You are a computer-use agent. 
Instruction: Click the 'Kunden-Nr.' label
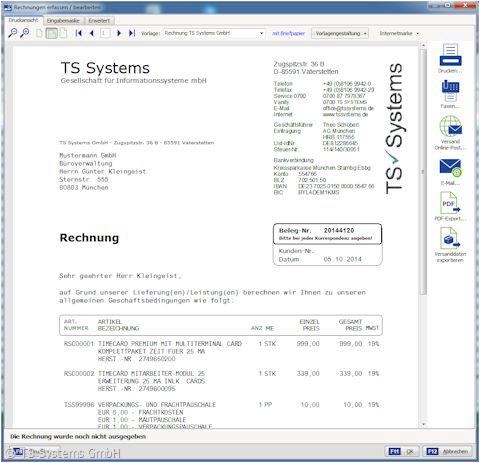coord(296,251)
